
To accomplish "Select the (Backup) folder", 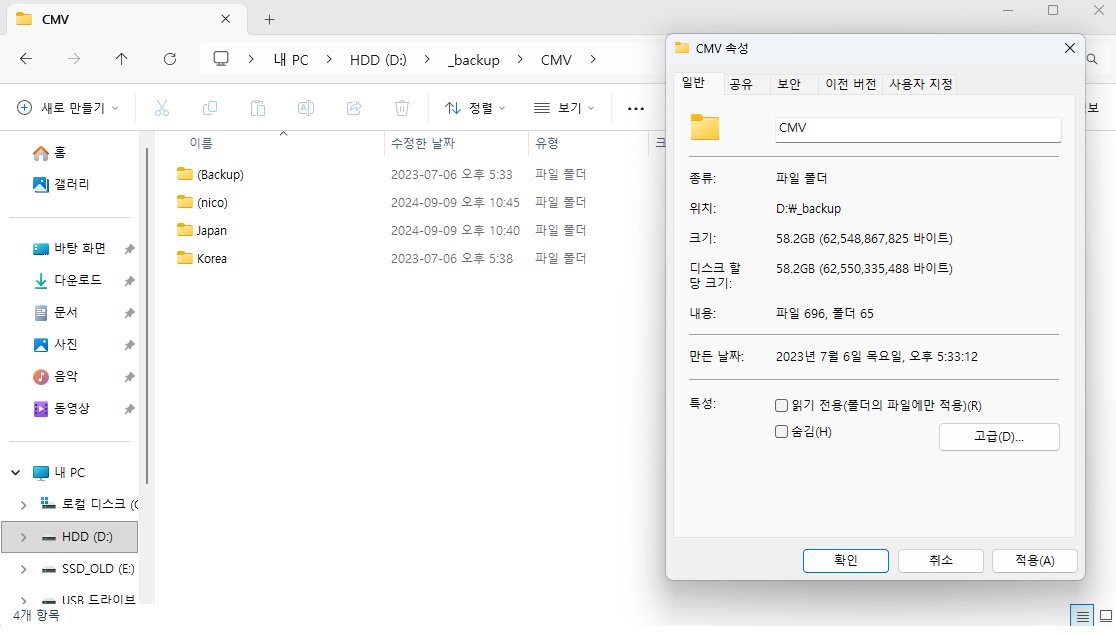I will coord(220,174).
